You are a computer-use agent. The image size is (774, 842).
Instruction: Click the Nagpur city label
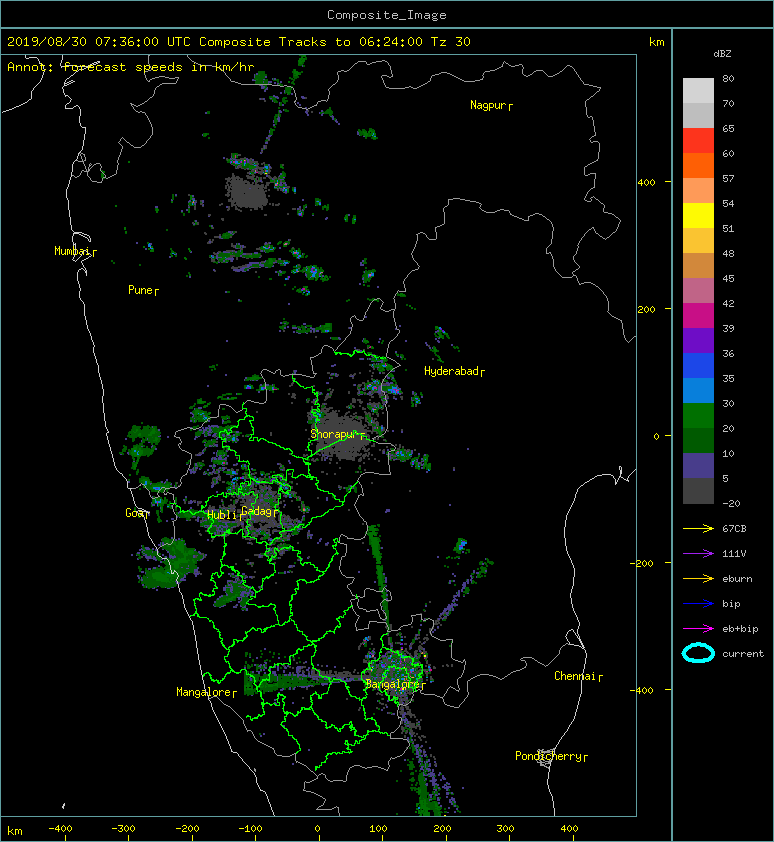pos(491,105)
